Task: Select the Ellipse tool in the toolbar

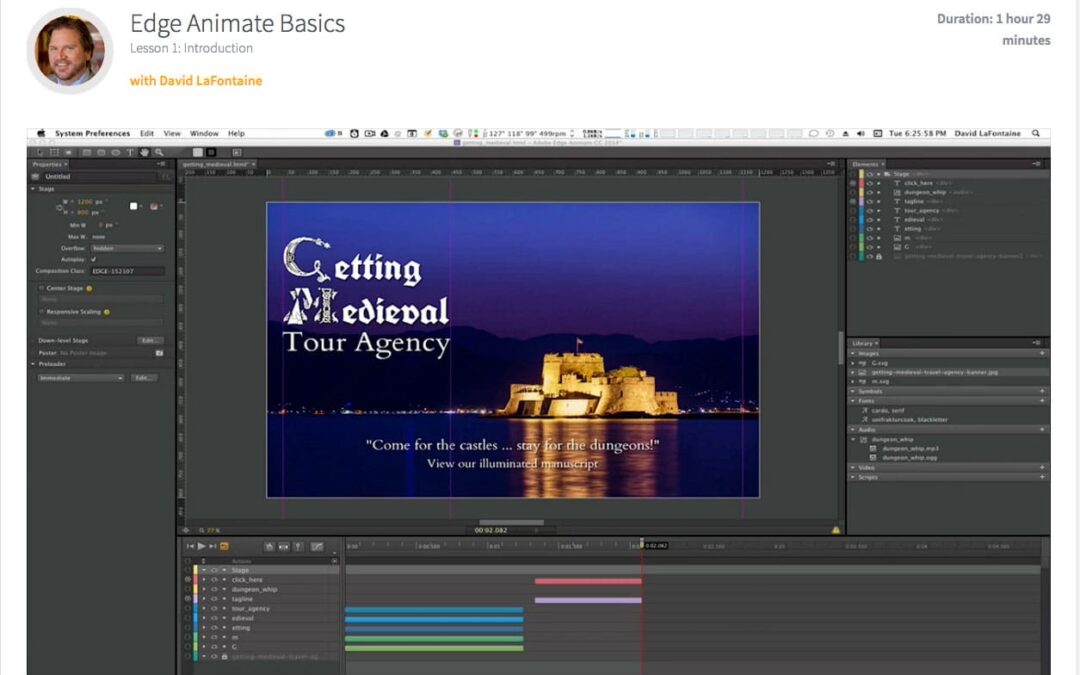Action: click(115, 152)
